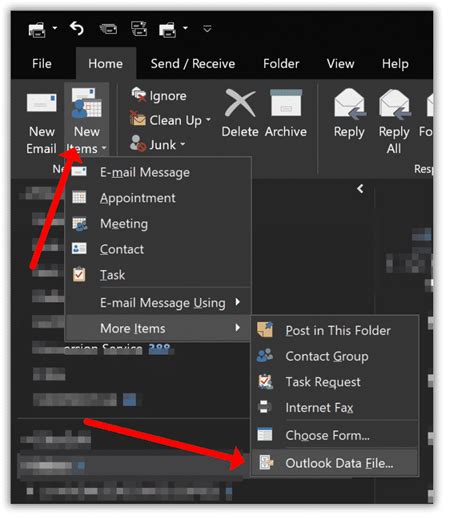Open the File tab
This screenshot has height=528, width=474.
coord(42,64)
